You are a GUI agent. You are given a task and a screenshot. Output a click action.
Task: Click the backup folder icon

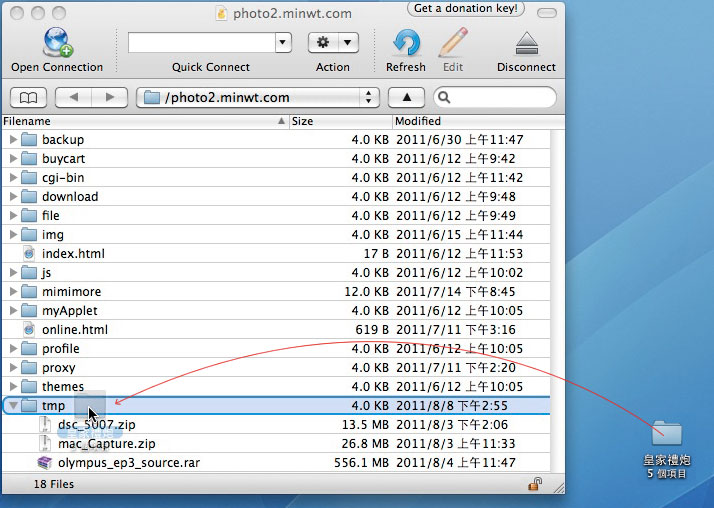click(x=29, y=139)
